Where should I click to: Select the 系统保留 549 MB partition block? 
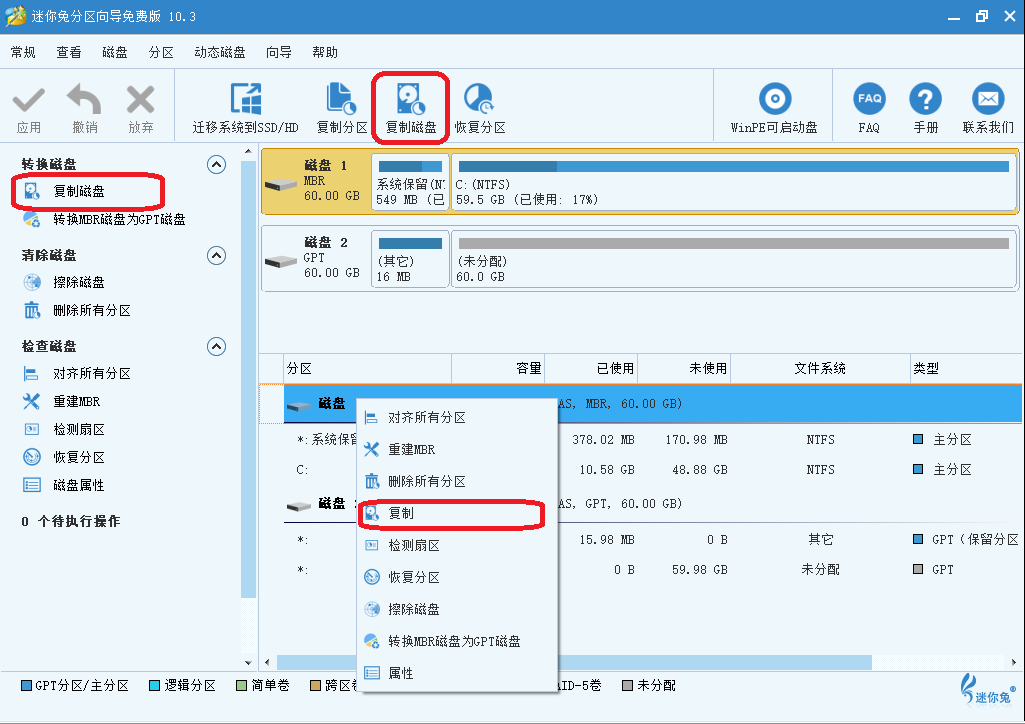tap(410, 182)
